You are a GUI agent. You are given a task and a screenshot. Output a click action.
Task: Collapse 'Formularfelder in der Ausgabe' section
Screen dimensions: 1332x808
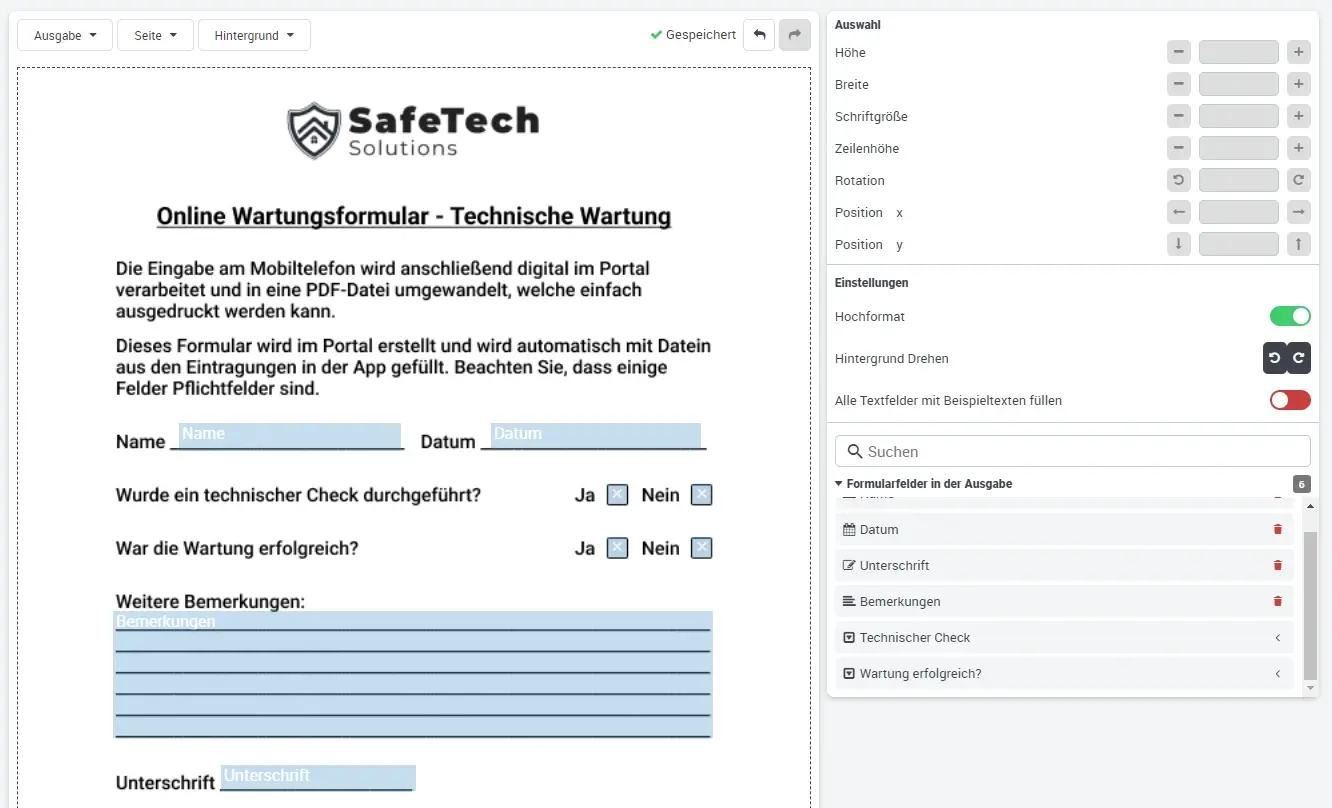pos(838,483)
